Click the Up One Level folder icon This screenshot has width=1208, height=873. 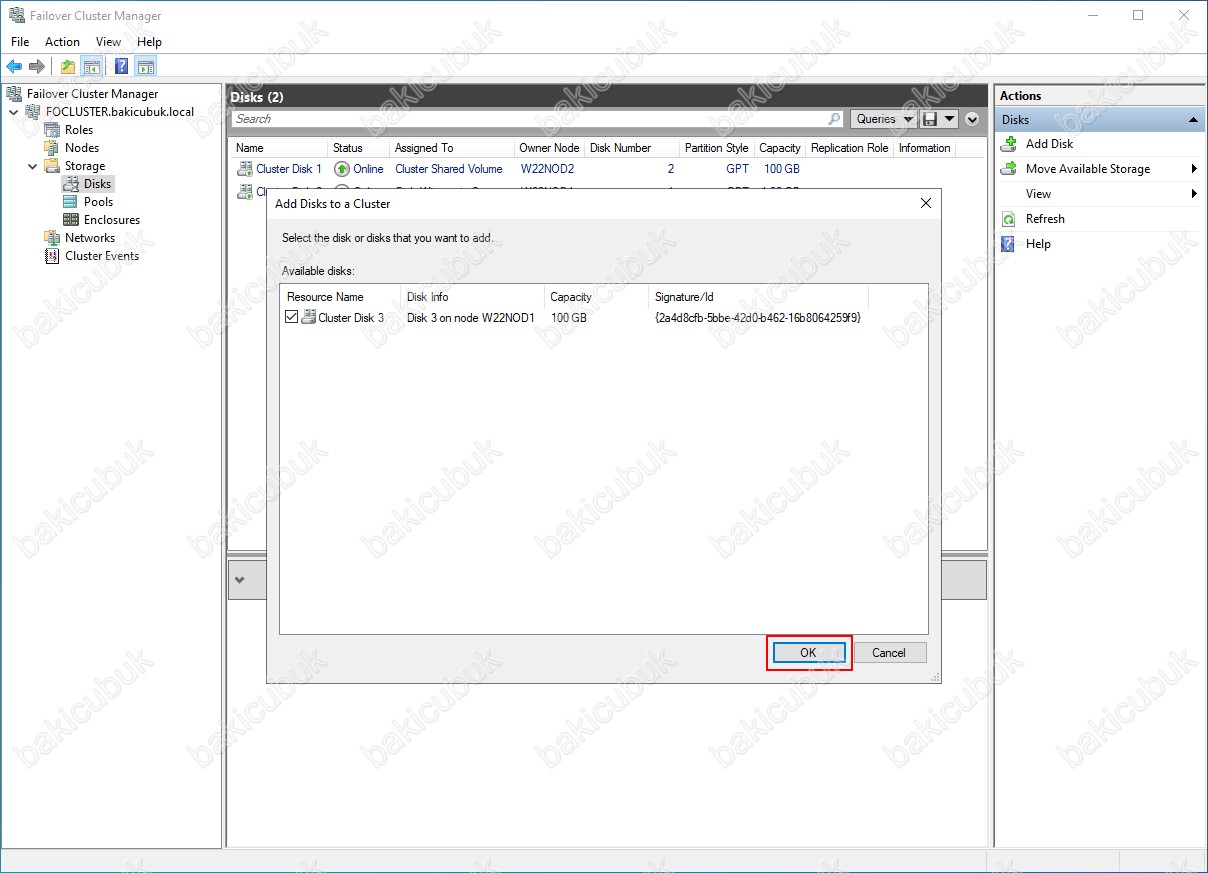point(68,67)
